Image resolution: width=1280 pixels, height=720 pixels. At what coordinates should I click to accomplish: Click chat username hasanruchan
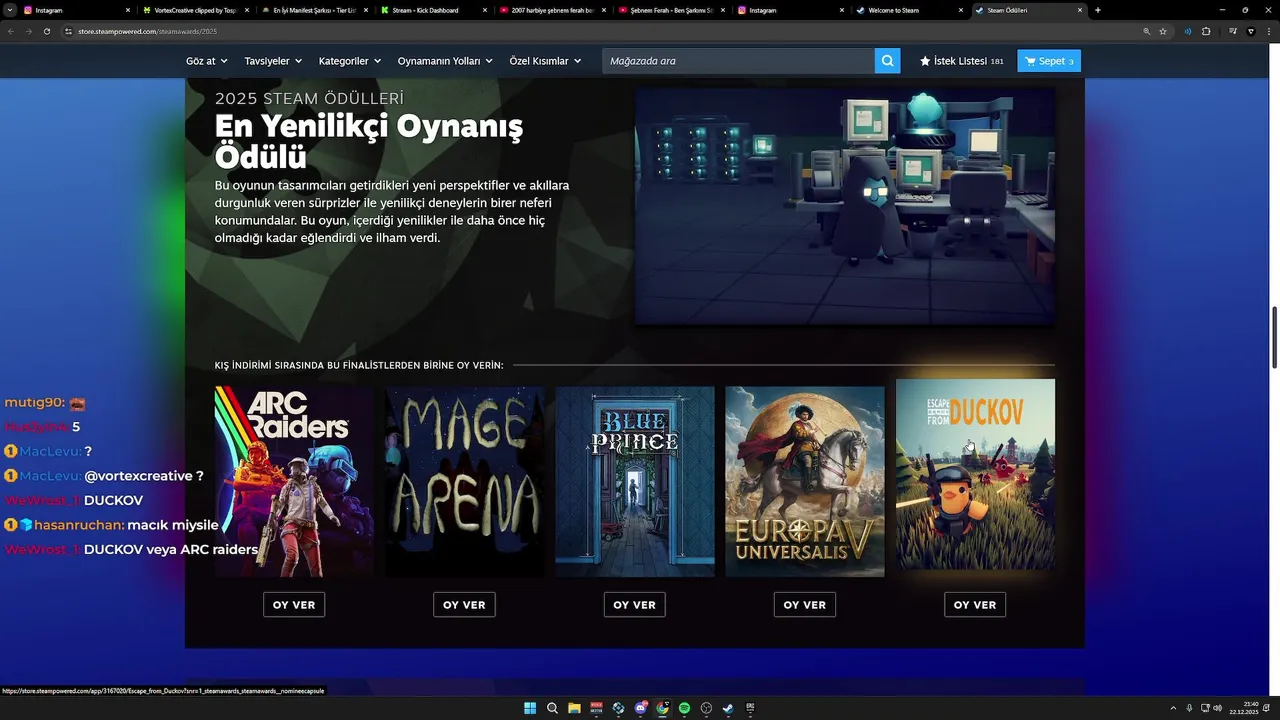click(x=79, y=525)
